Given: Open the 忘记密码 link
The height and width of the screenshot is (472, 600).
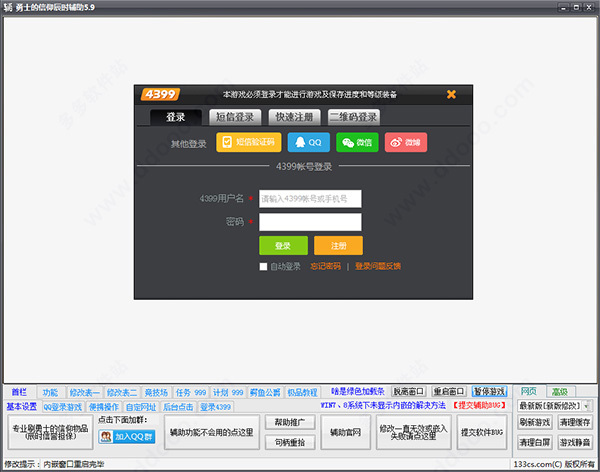Looking at the screenshot, I should click(x=326, y=266).
